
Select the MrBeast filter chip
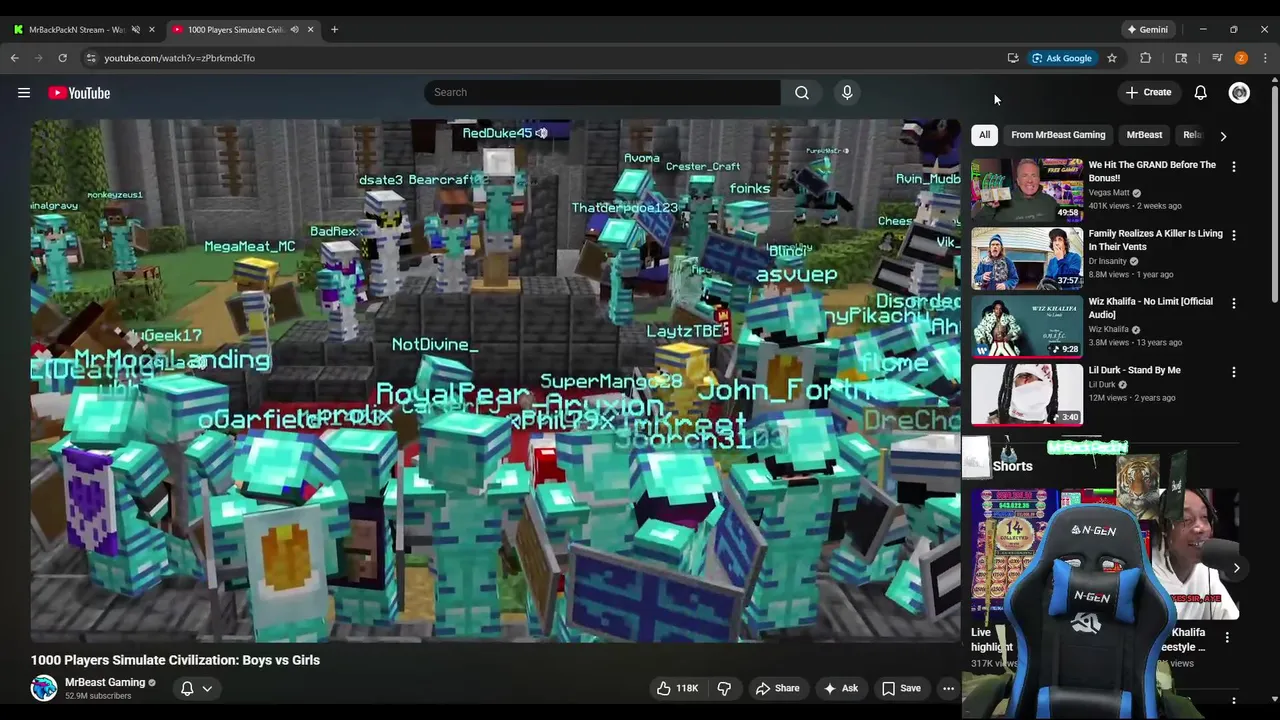pos(1144,135)
